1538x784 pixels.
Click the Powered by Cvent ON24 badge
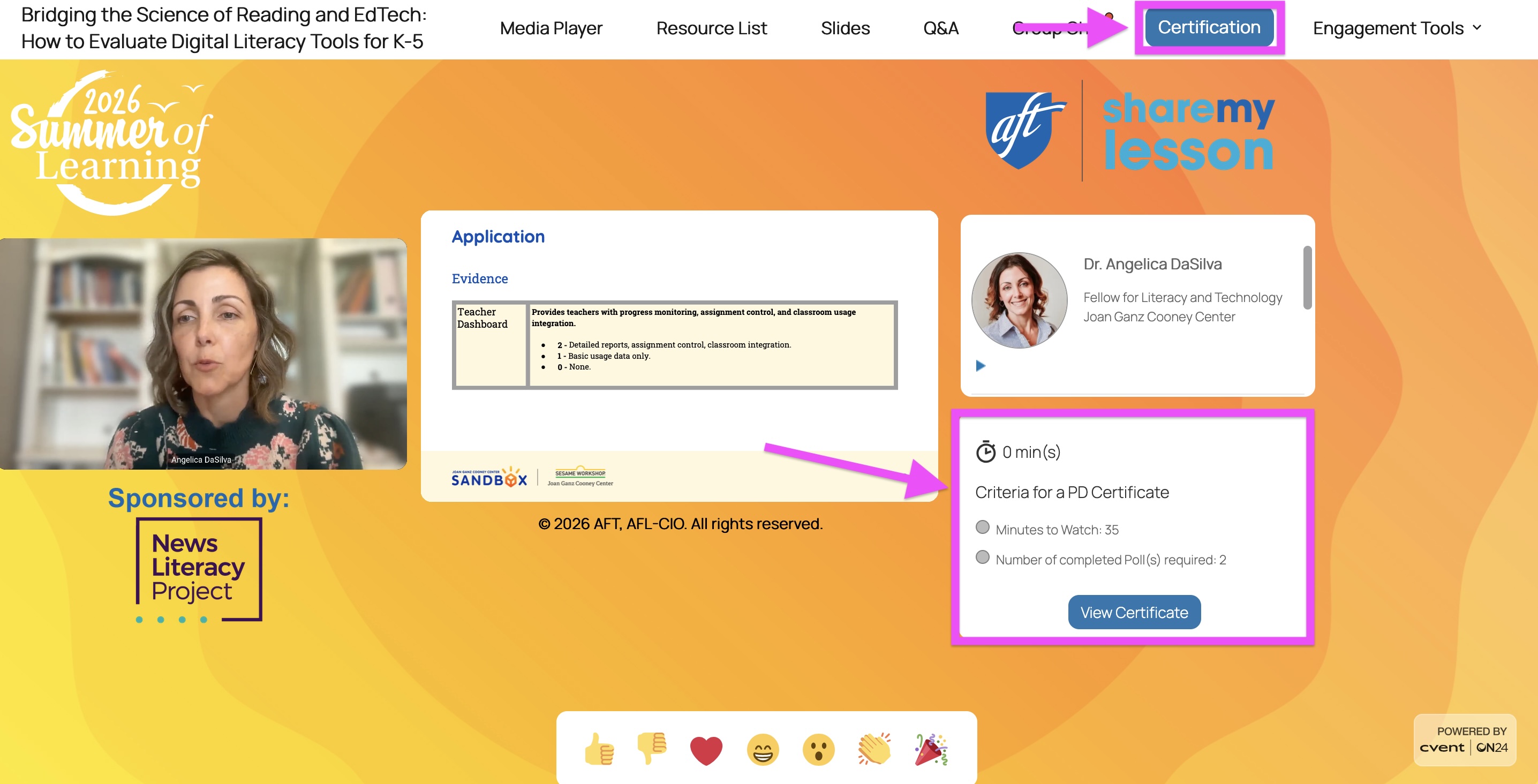pos(1465,740)
